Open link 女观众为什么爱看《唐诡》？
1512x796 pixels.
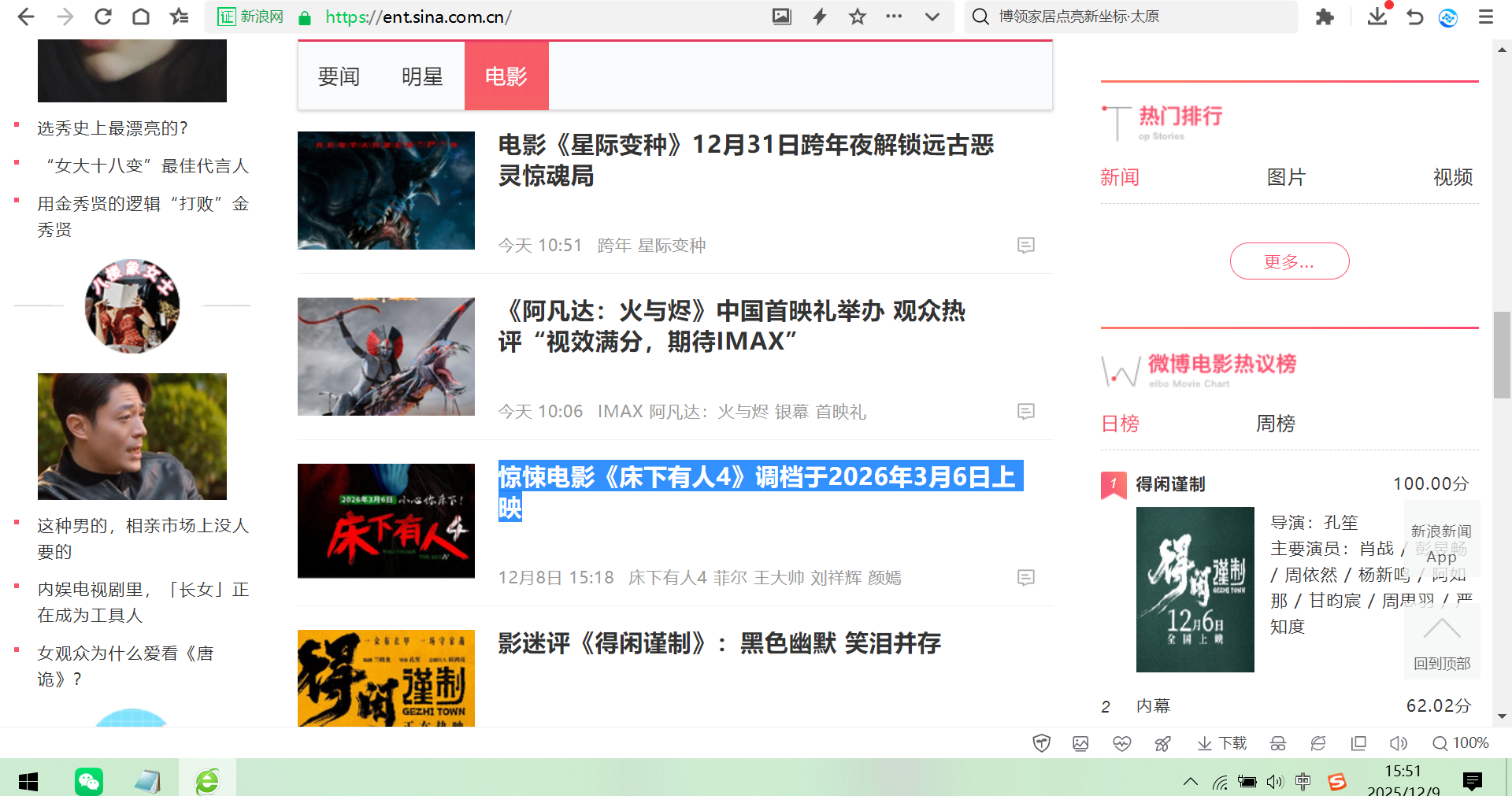126,666
